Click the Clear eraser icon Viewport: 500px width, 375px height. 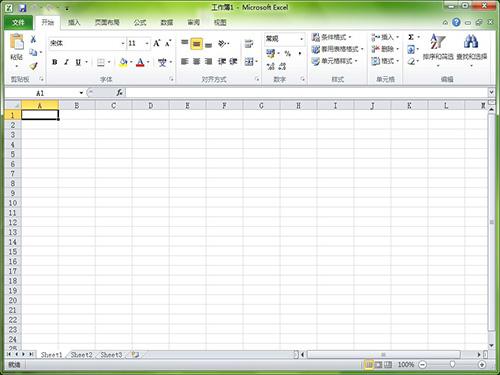click(411, 62)
